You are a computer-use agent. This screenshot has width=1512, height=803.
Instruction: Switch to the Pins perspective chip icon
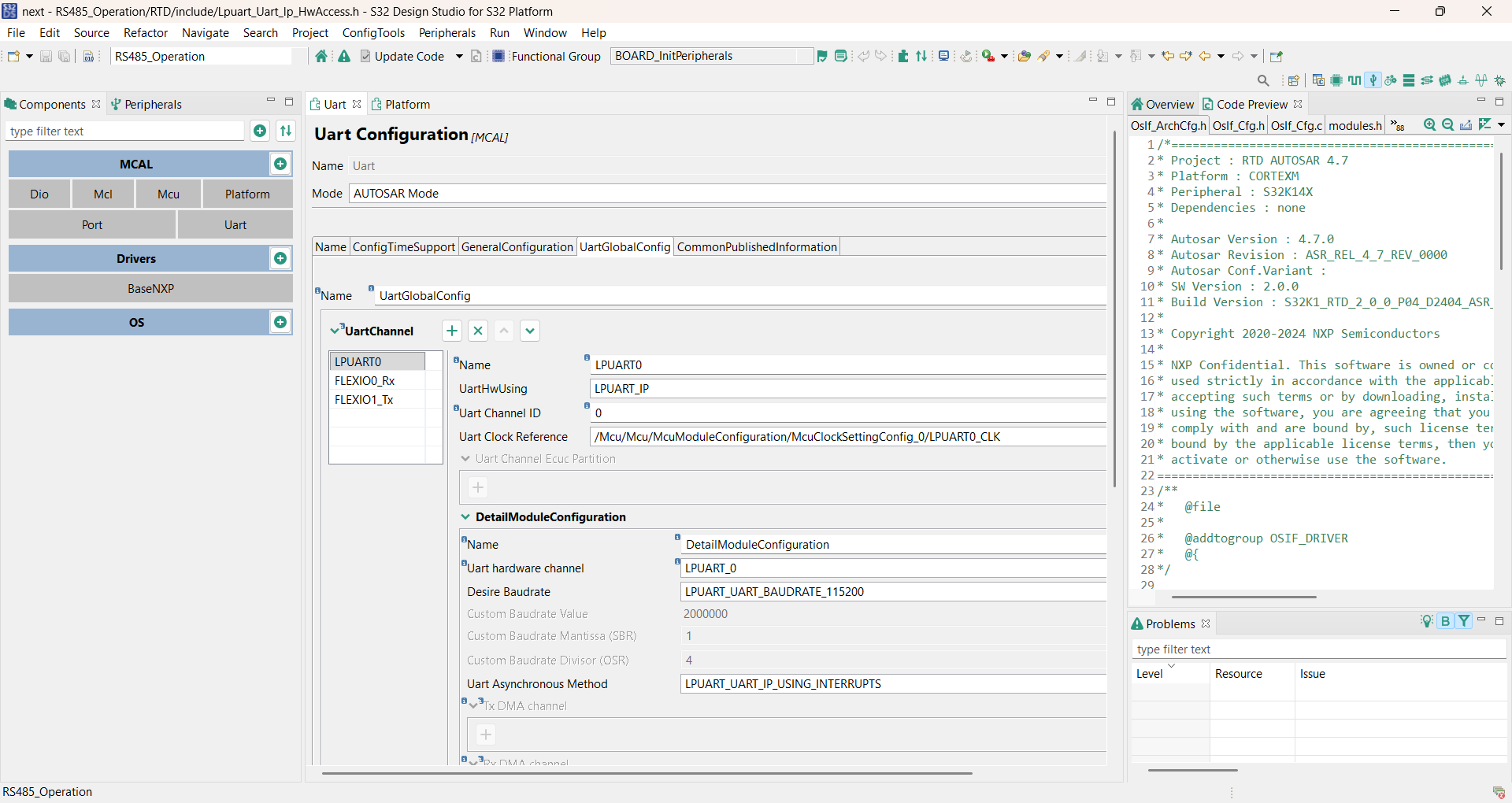[x=1336, y=80]
